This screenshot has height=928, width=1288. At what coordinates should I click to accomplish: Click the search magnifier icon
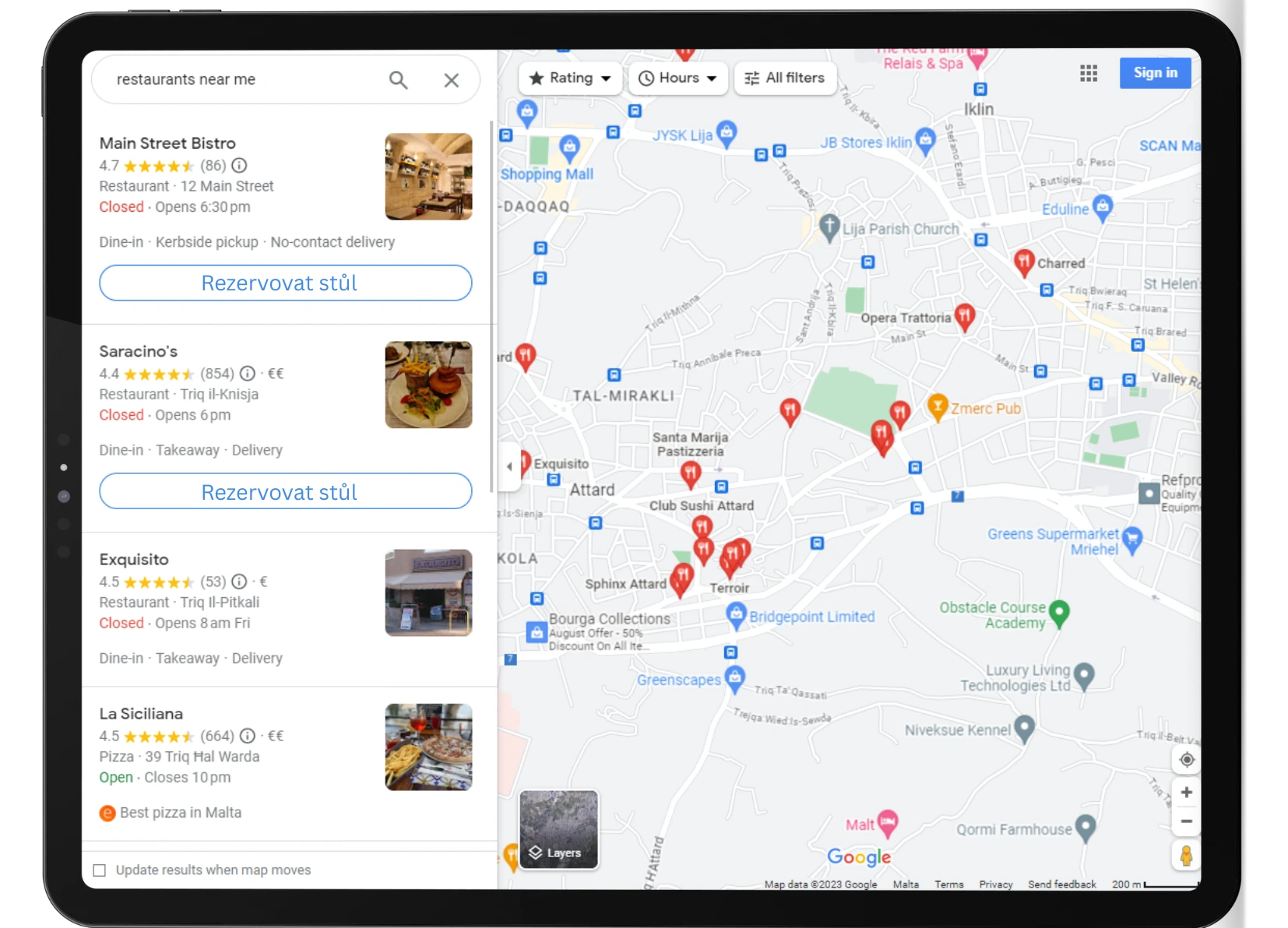398,79
